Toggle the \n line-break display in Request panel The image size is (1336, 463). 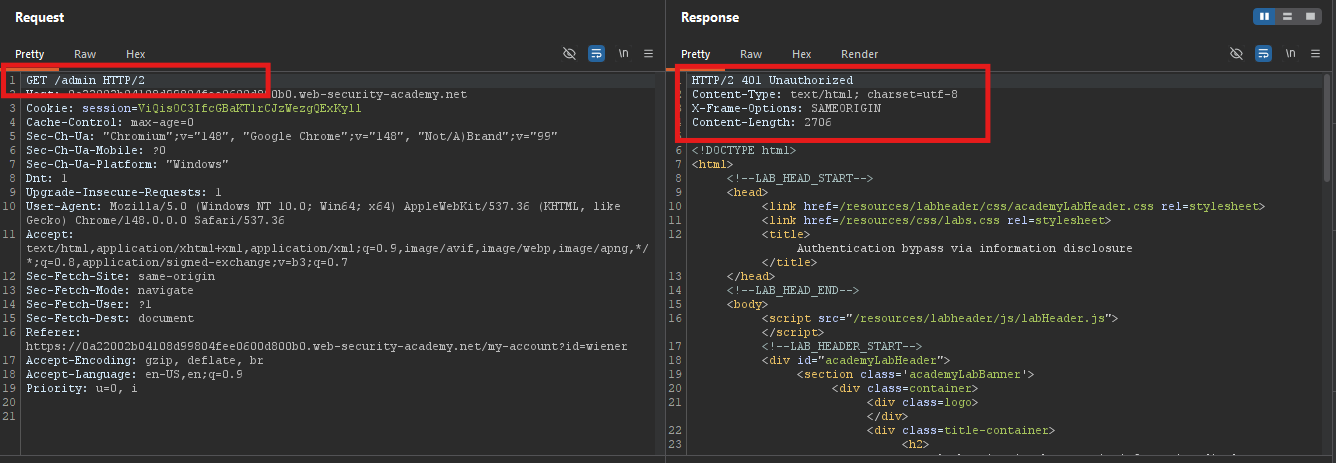point(623,54)
